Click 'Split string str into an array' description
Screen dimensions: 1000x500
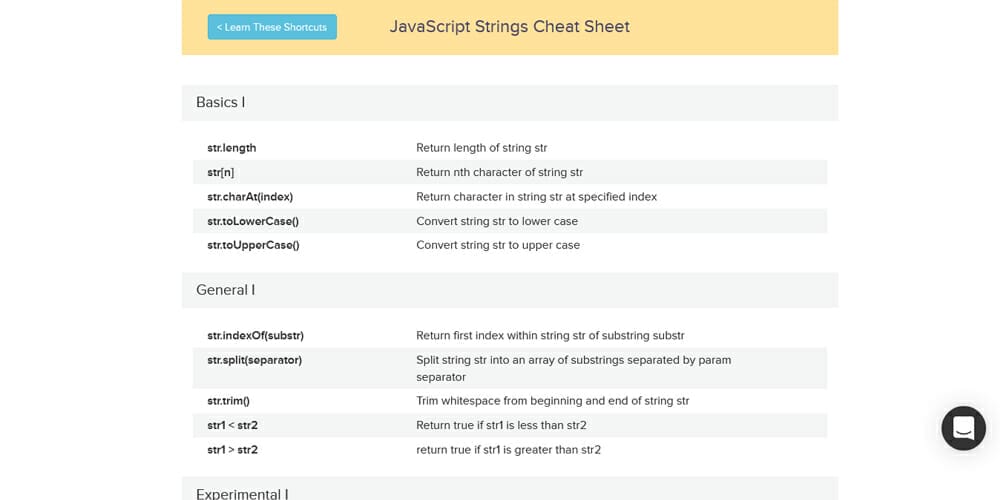click(x=574, y=369)
